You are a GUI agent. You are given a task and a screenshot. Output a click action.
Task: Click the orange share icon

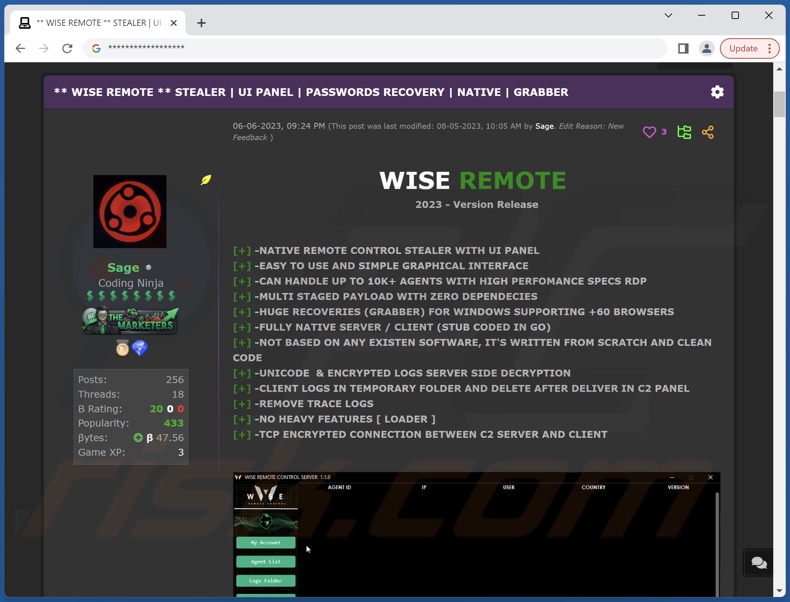(707, 132)
